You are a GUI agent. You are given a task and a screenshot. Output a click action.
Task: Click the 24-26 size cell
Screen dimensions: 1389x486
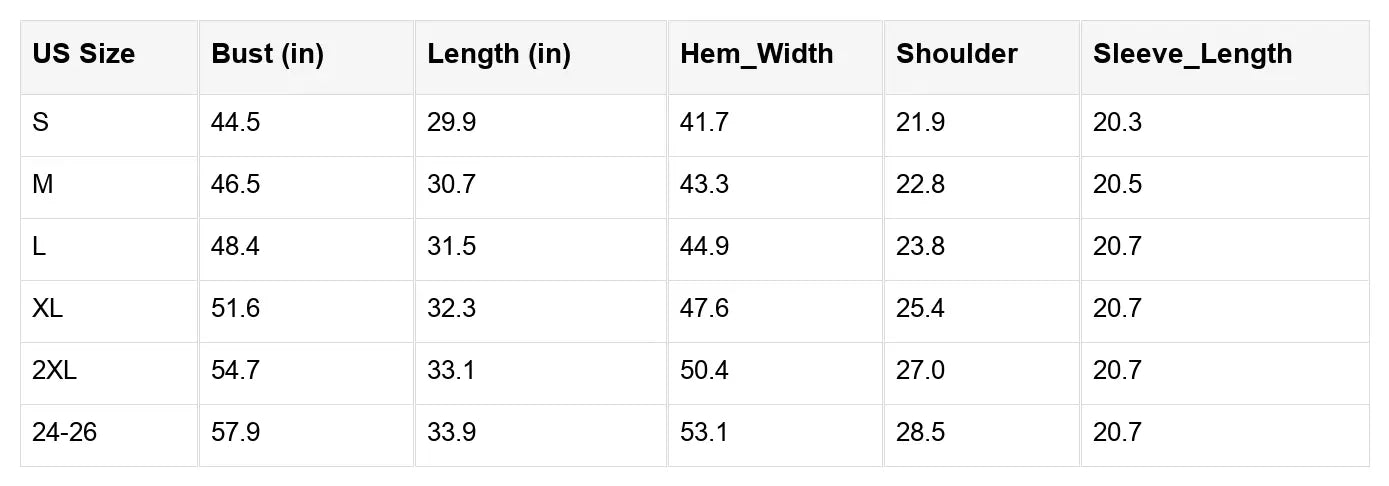coord(65,433)
